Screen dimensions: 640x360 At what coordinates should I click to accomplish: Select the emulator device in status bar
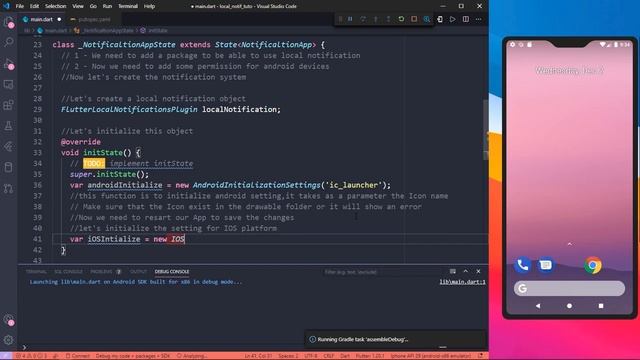pos(431,356)
